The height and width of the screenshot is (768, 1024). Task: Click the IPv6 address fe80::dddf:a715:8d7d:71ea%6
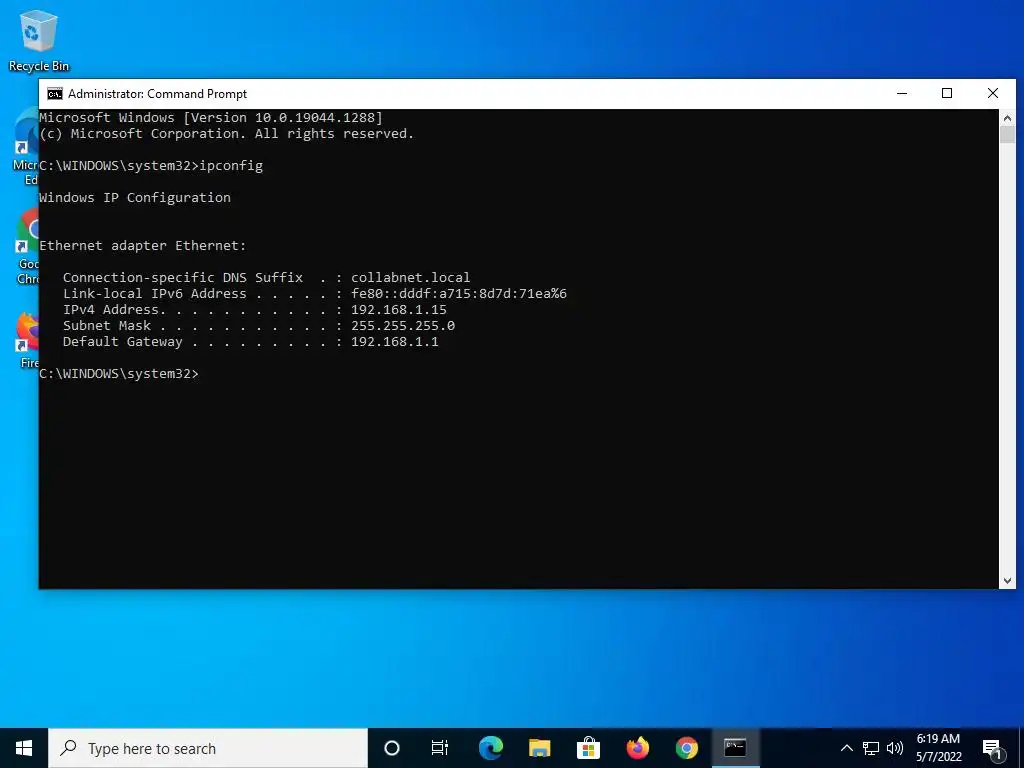pos(458,293)
